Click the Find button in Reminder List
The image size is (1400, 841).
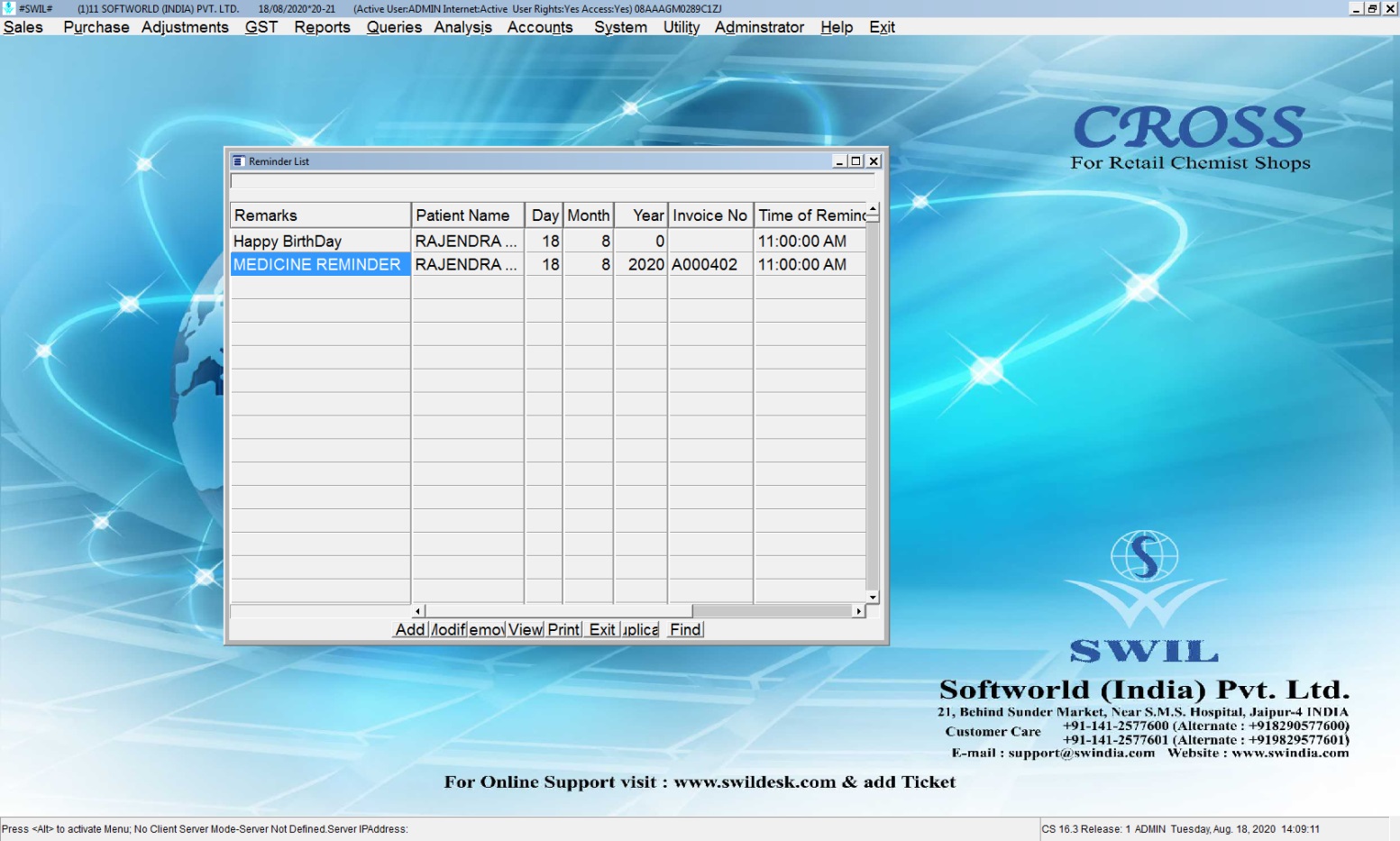coord(685,629)
